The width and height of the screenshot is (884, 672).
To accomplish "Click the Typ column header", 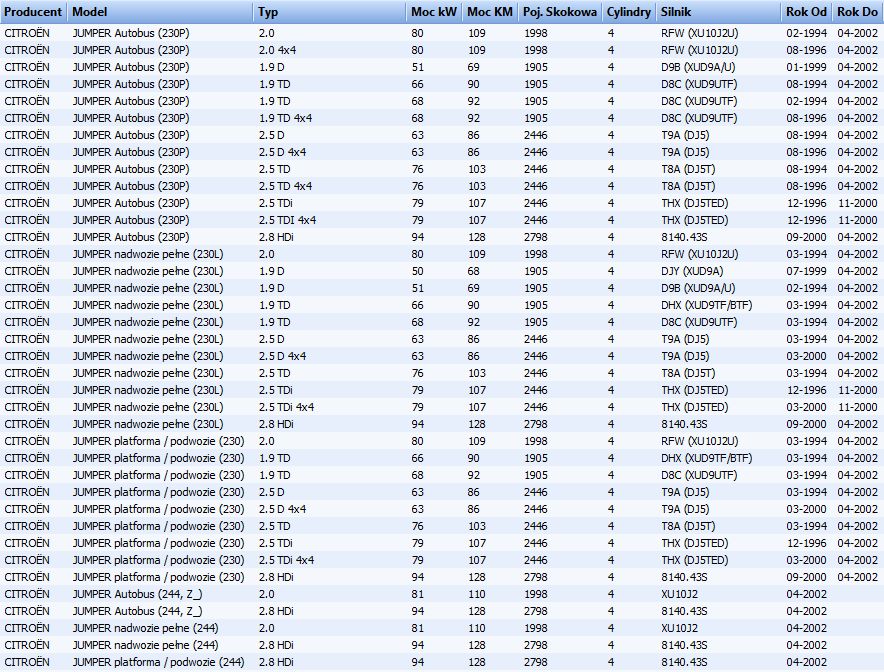I will tap(330, 12).
